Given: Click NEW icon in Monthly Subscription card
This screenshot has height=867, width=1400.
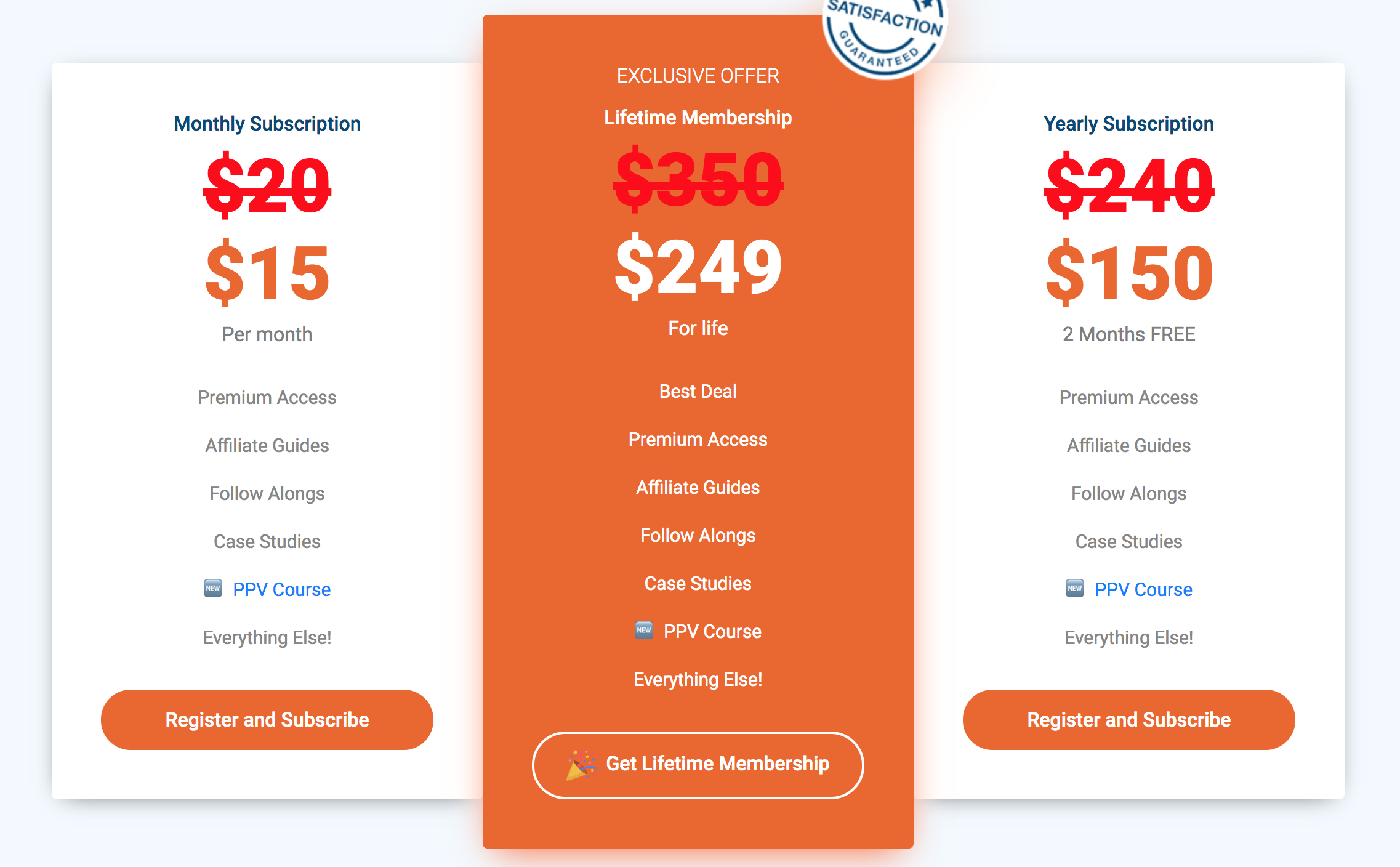Looking at the screenshot, I should [x=213, y=588].
